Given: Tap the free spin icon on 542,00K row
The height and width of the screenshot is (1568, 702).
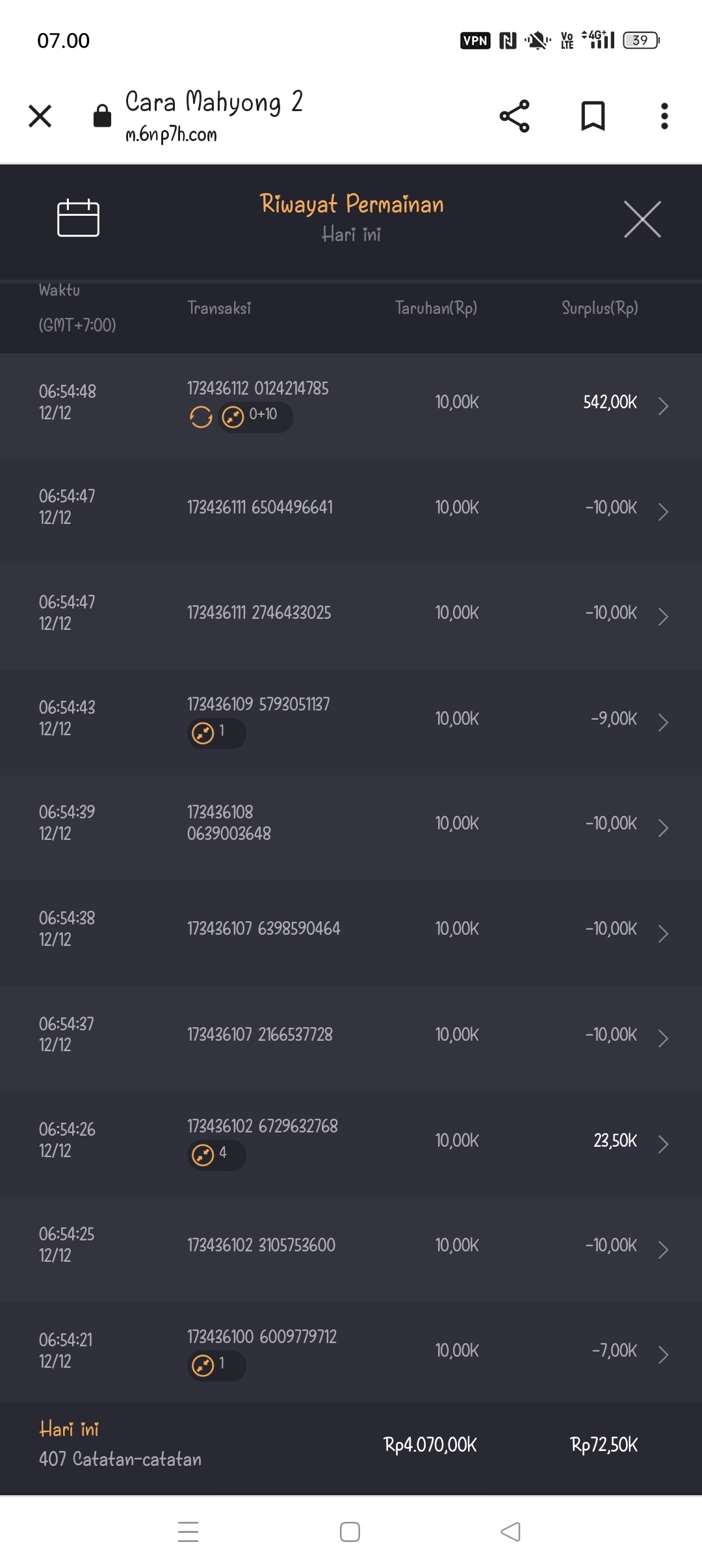Looking at the screenshot, I should [x=201, y=417].
